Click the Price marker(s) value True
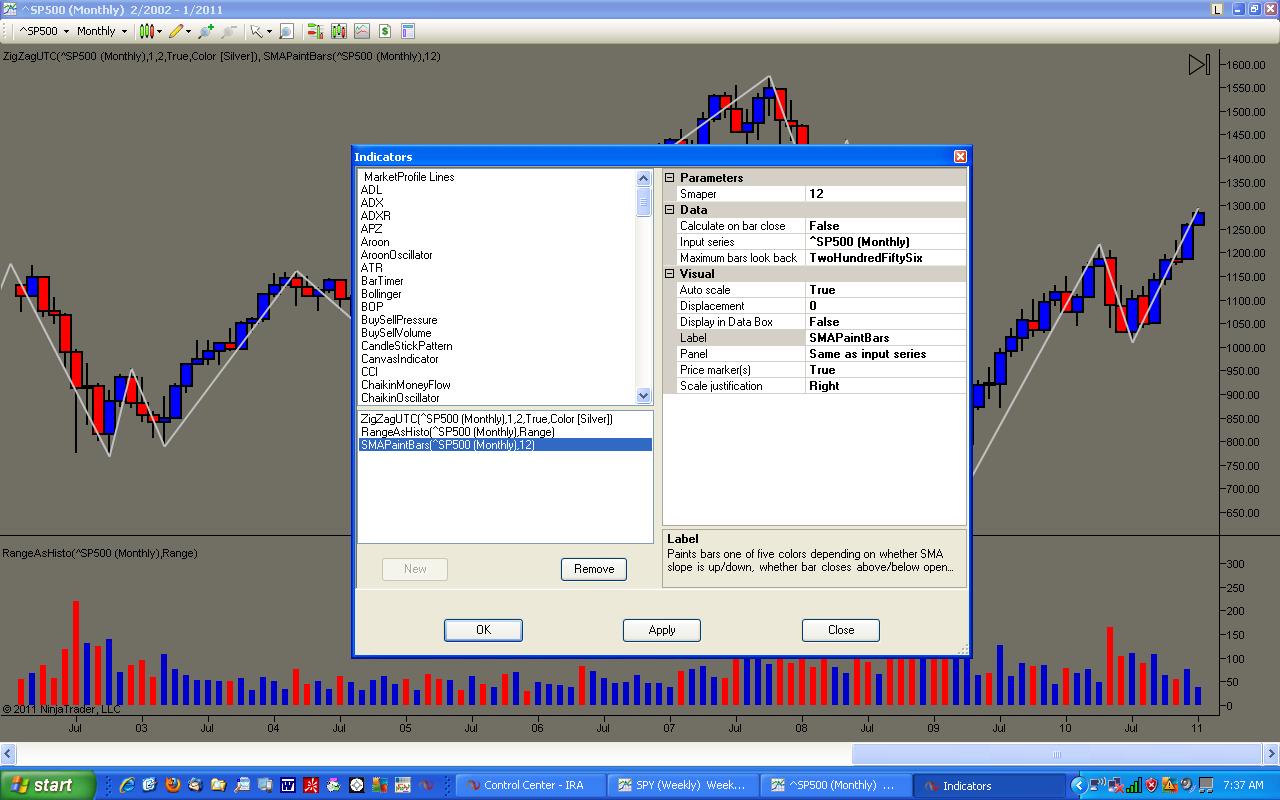This screenshot has height=800, width=1280. [885, 370]
